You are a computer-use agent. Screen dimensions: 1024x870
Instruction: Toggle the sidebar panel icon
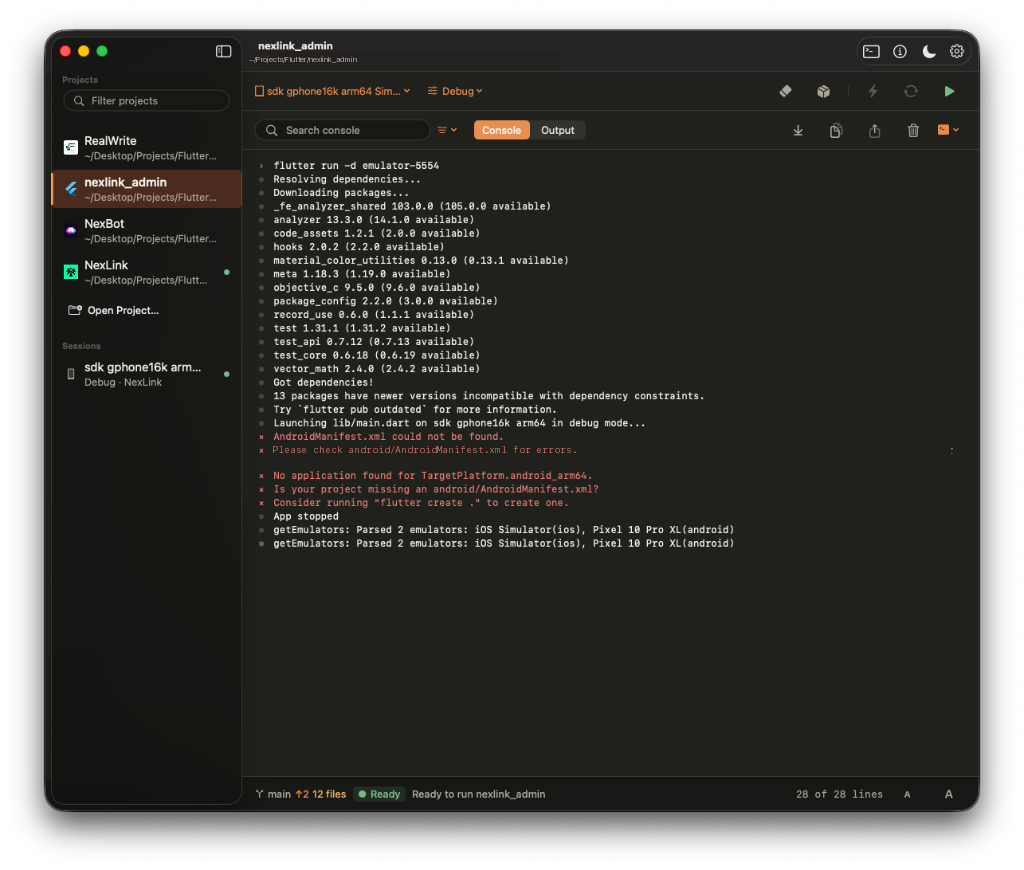coord(223,51)
